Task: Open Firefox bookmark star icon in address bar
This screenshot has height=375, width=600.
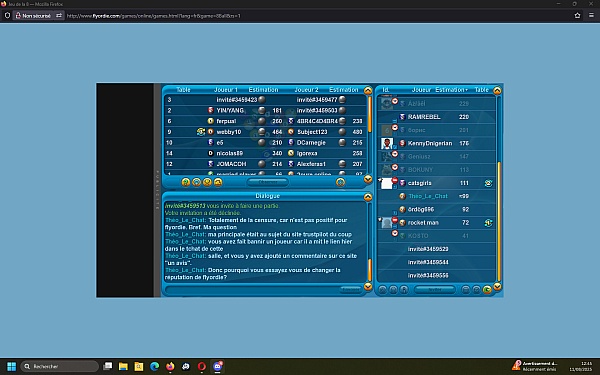Action: point(577,16)
